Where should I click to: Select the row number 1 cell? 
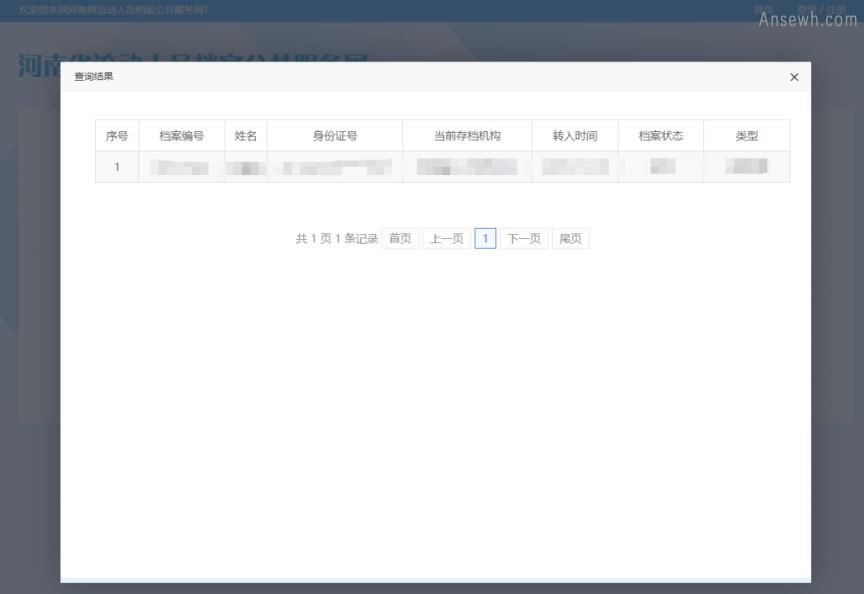[x=117, y=167]
